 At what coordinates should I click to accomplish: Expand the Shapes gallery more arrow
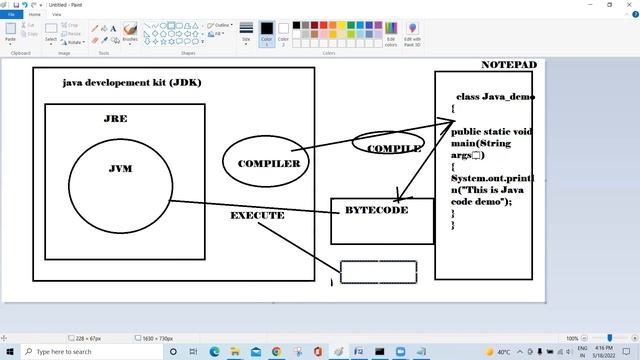[x=202, y=41]
